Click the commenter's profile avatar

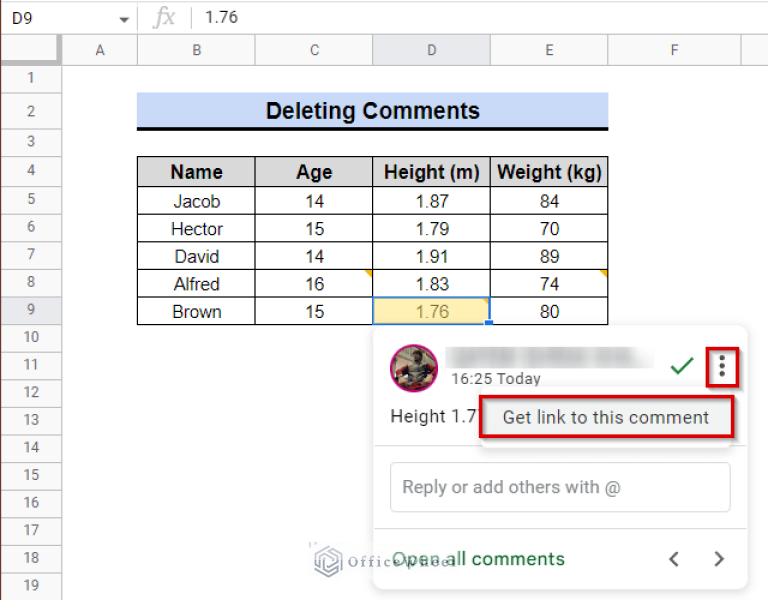[x=414, y=368]
